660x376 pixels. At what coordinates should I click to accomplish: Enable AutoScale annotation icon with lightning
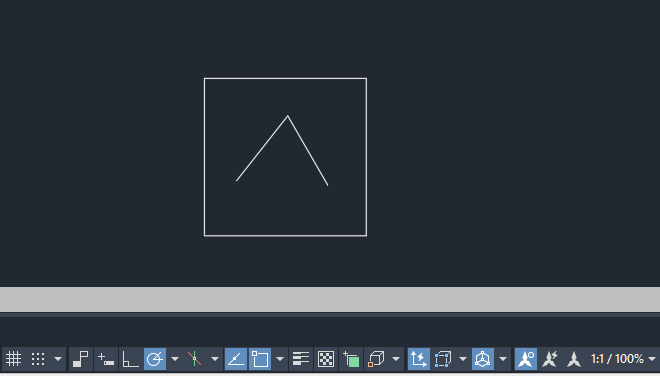click(x=550, y=359)
